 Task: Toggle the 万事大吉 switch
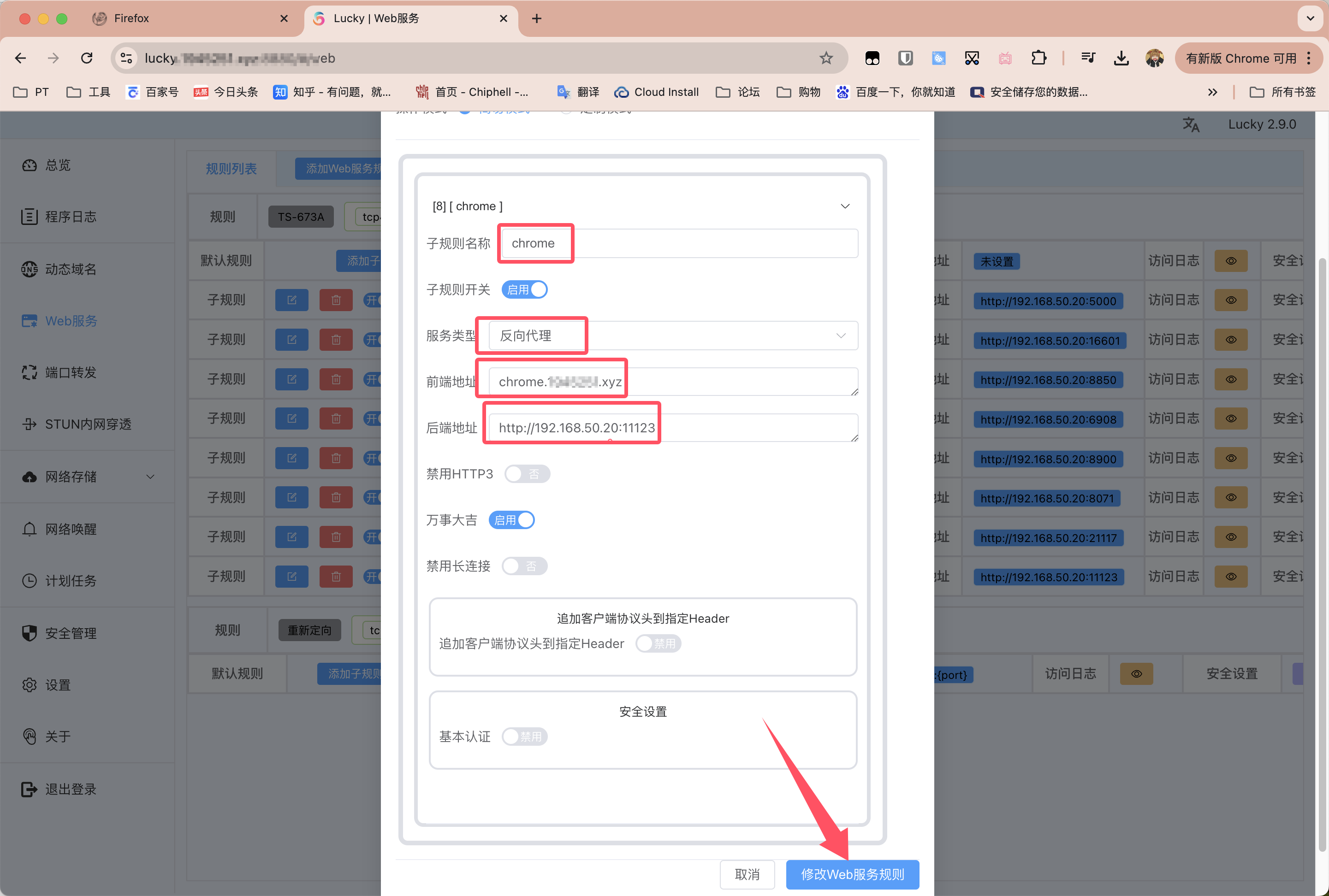coord(511,520)
